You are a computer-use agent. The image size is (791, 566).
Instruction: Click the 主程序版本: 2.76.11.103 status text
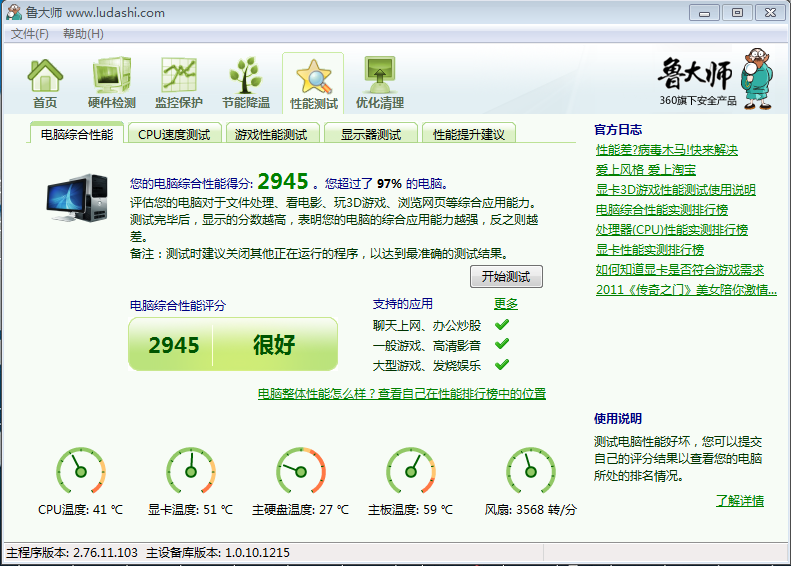(x=72, y=553)
